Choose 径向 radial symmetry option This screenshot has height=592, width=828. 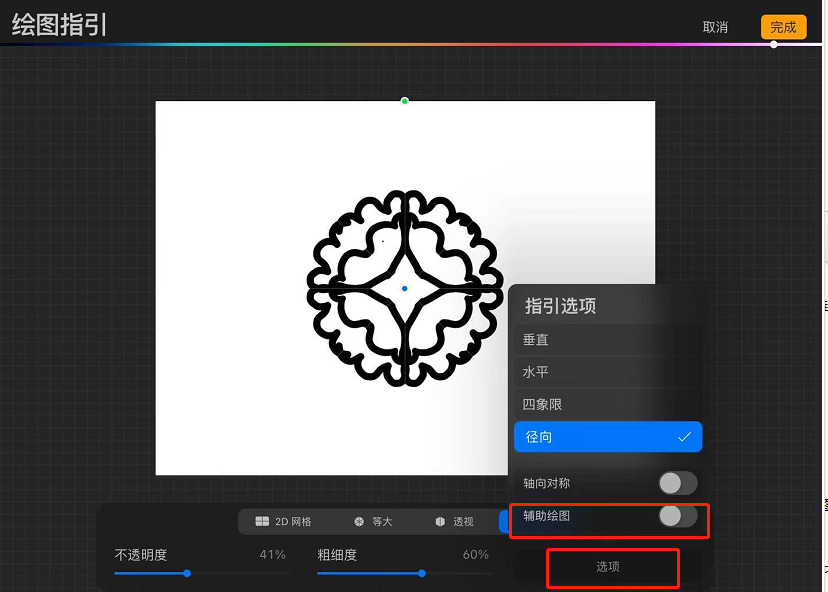[x=608, y=437]
